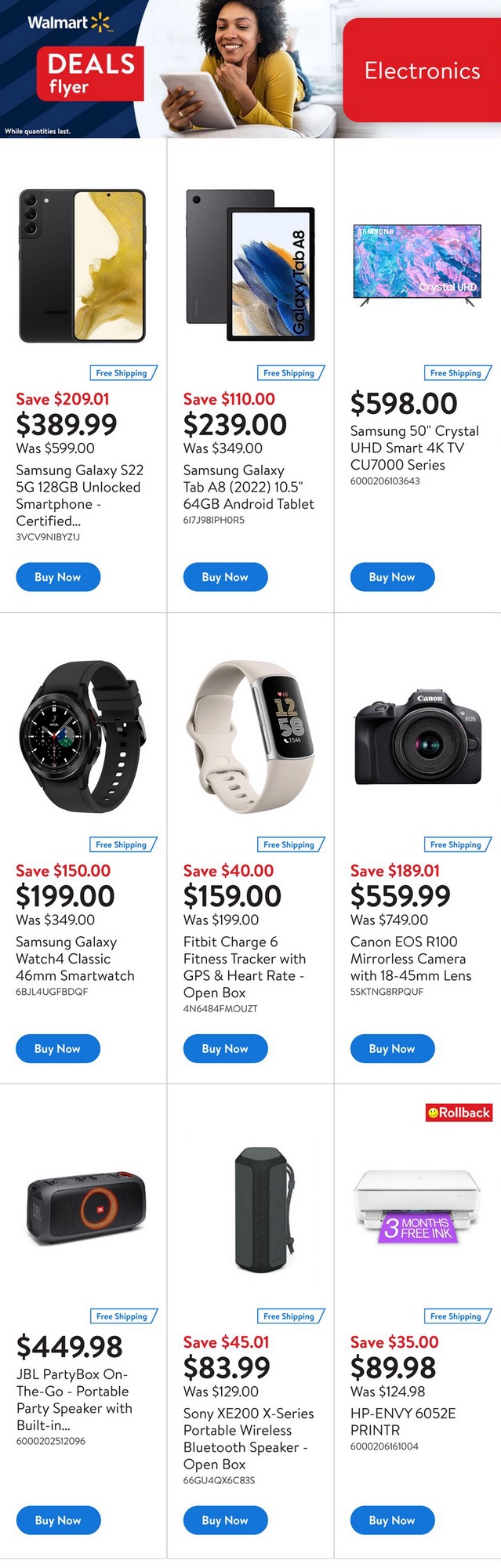Click the Rollback badge on HP printer

pos(459,1112)
